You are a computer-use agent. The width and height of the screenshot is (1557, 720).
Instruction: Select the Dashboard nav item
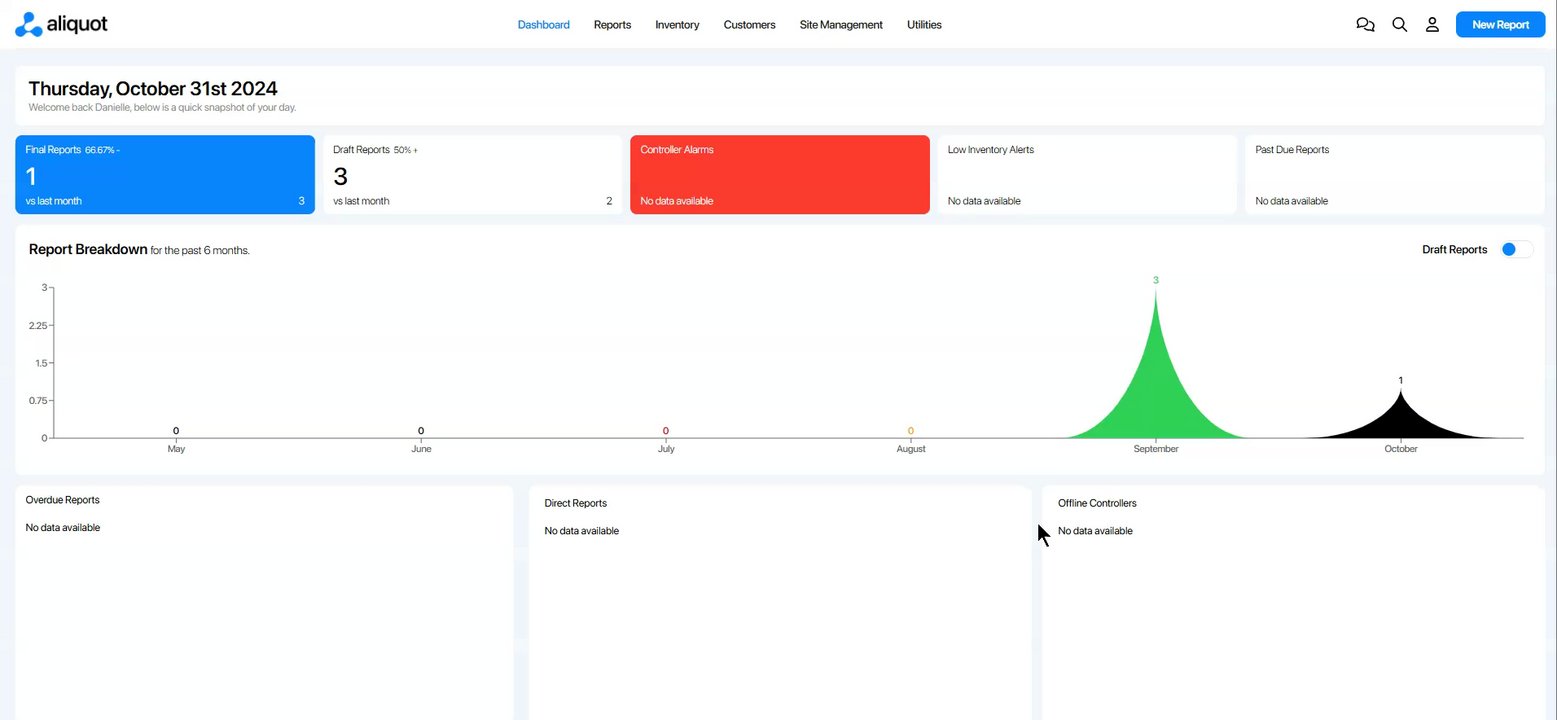543,25
